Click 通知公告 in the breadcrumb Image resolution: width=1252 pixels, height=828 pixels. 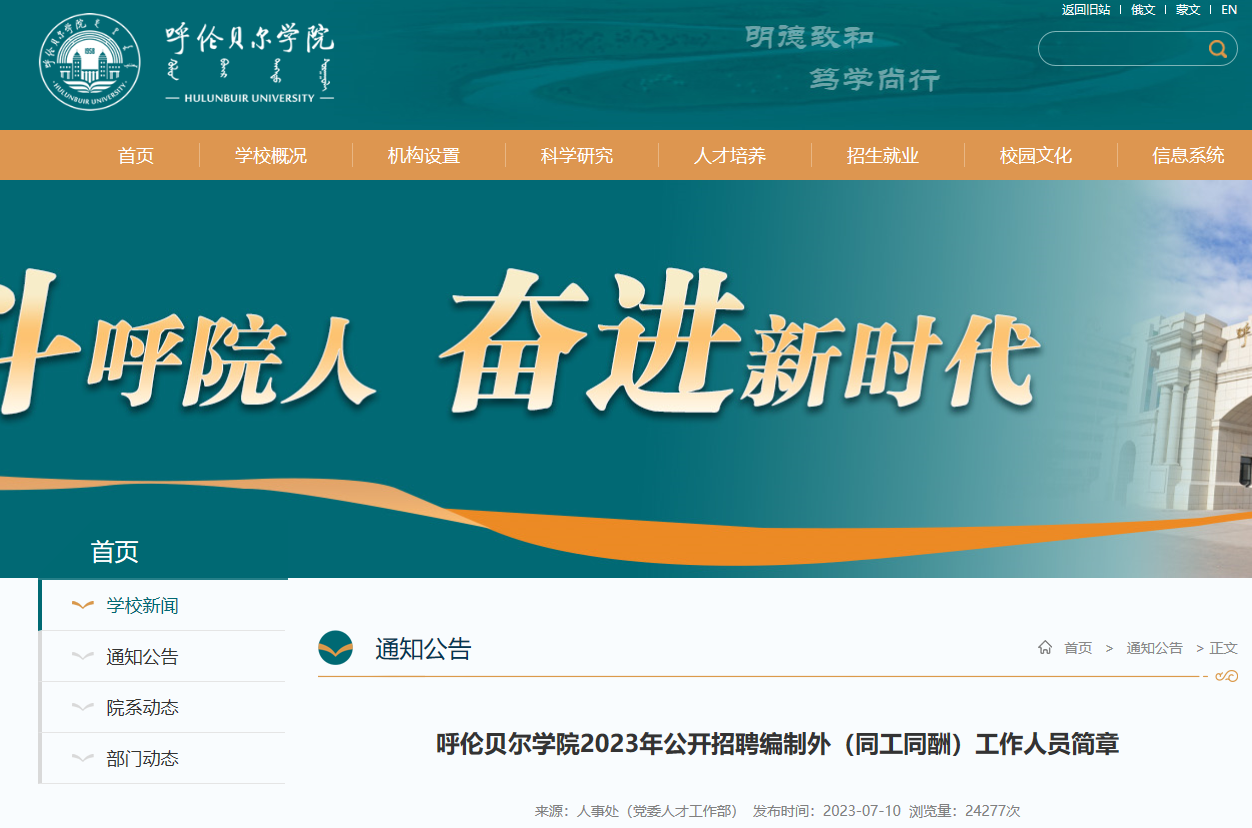click(x=1154, y=648)
